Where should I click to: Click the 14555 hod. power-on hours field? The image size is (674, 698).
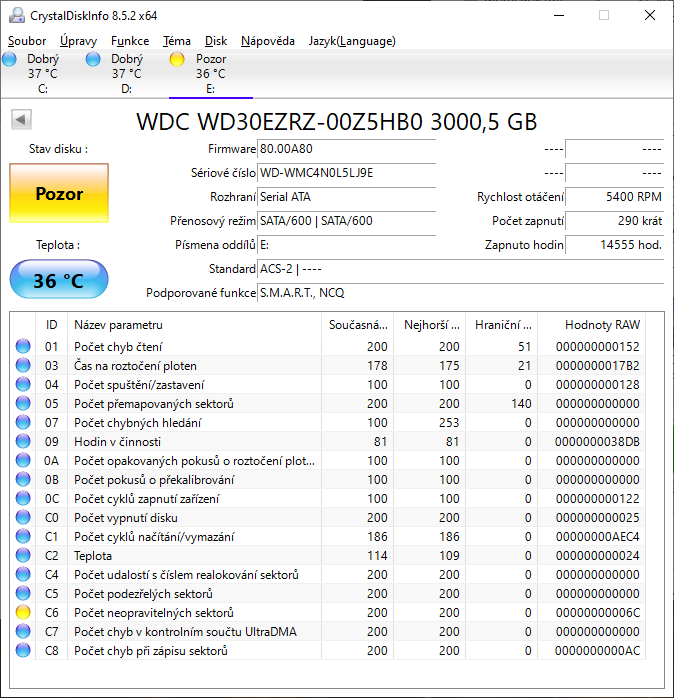(x=615, y=245)
